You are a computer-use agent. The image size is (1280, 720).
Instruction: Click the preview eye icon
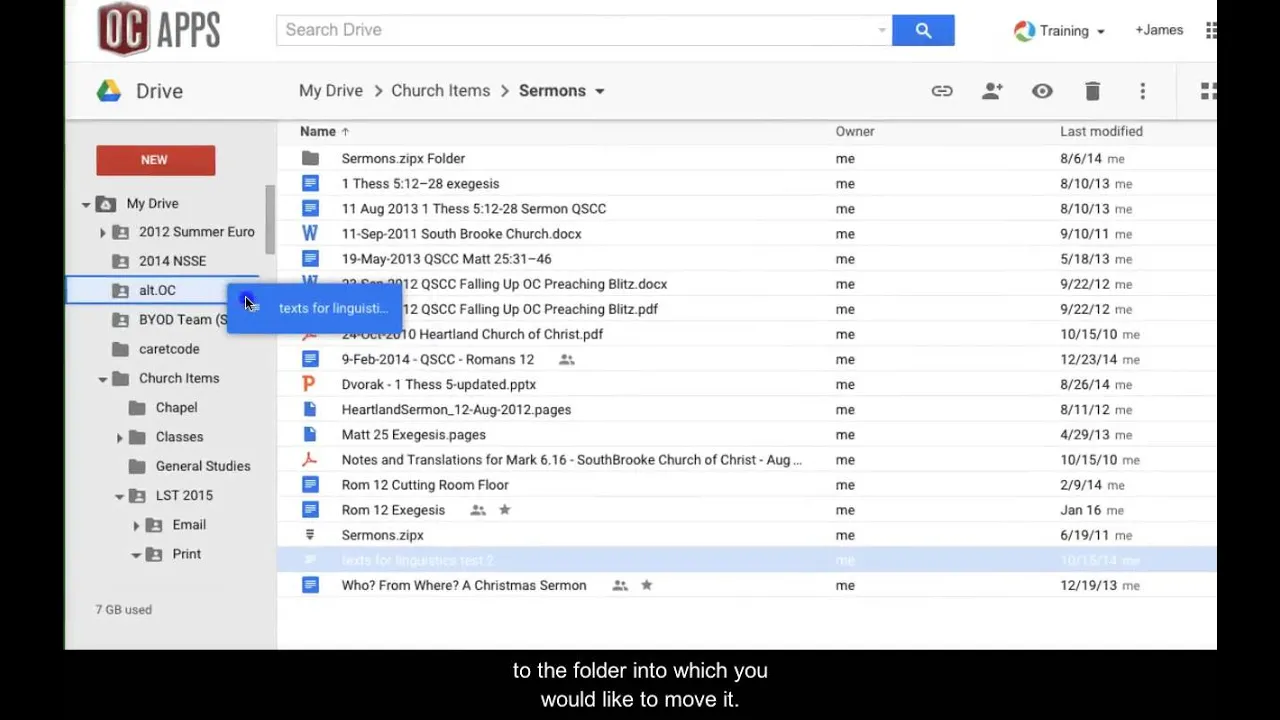(x=1042, y=91)
